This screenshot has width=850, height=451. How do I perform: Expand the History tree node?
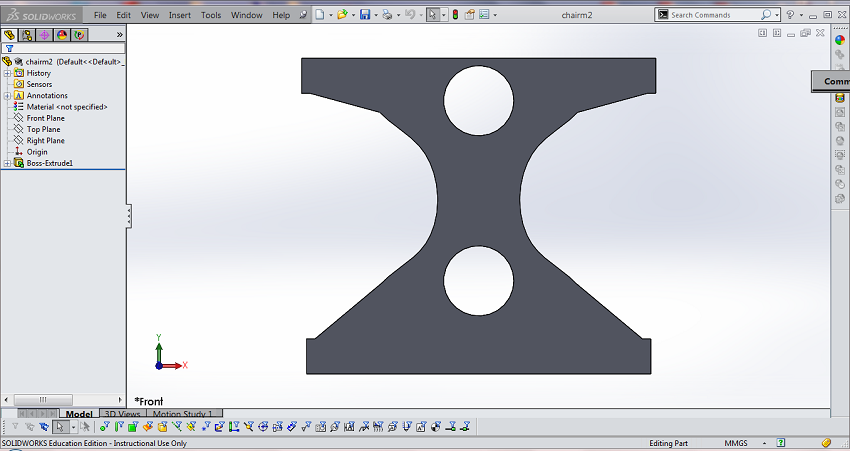(x=7, y=73)
